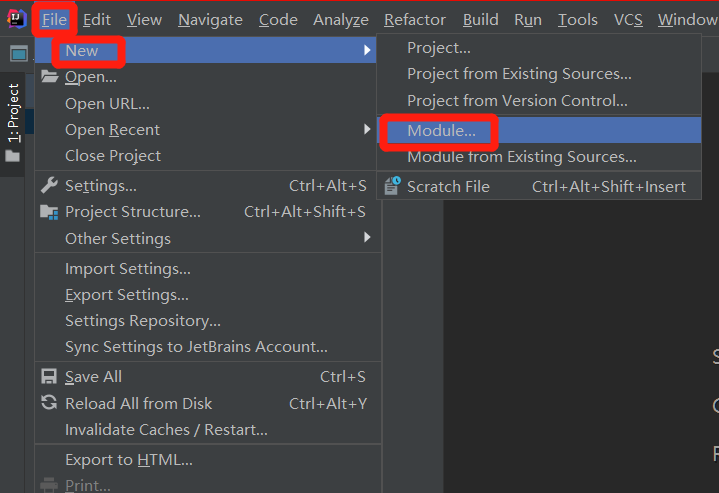Click the printer icon beside Print
The width and height of the screenshot is (719, 493).
click(x=49, y=485)
